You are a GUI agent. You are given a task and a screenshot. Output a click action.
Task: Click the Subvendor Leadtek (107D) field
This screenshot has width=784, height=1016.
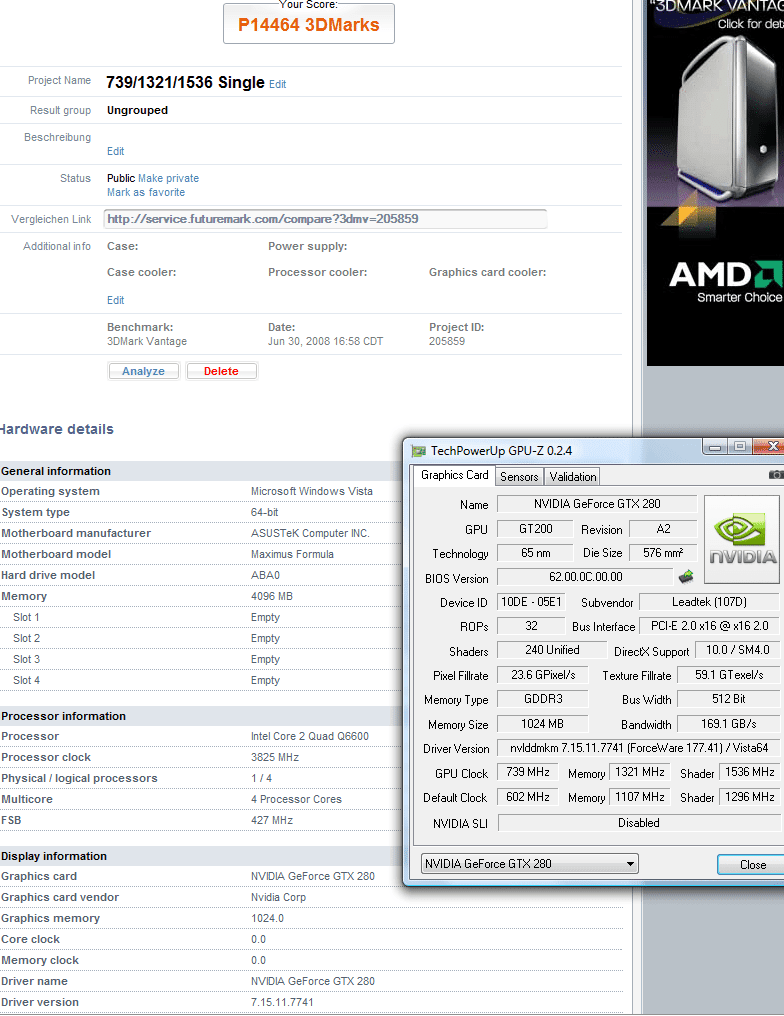(709, 602)
